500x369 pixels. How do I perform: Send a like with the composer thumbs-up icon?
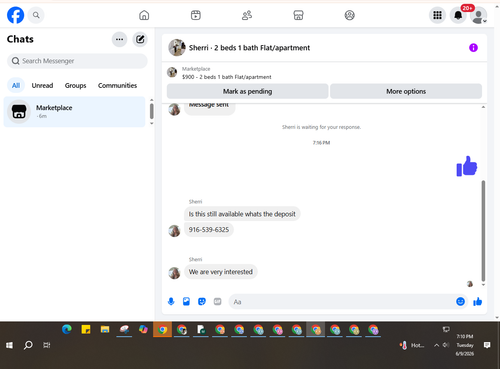[478, 302]
